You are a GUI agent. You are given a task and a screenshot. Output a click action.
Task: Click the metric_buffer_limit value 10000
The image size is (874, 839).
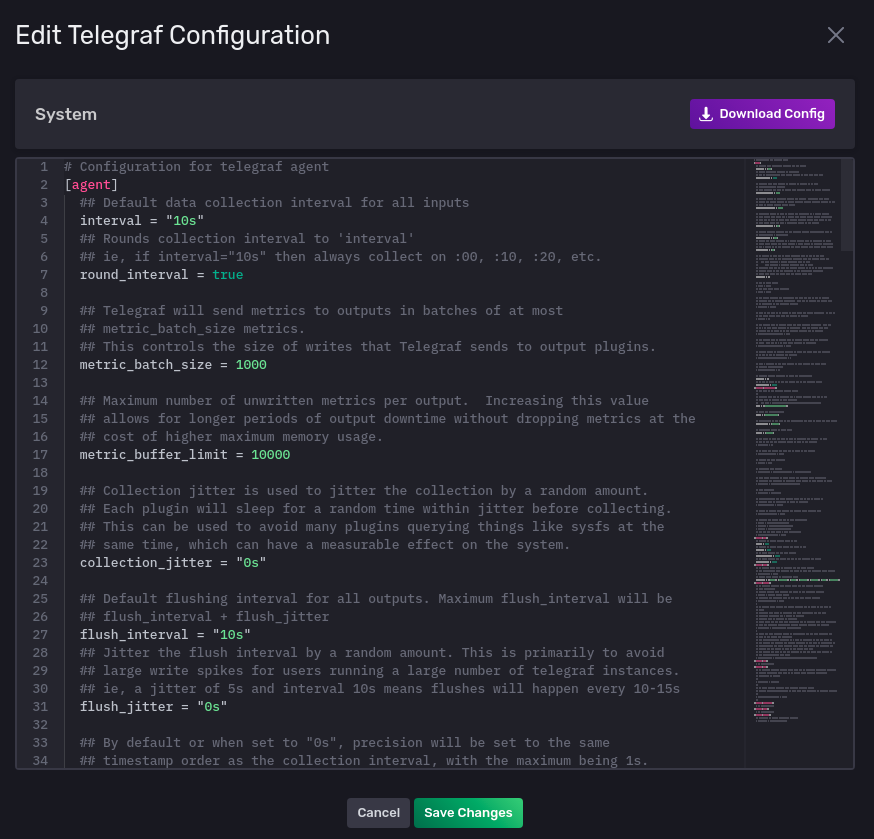[270, 455]
